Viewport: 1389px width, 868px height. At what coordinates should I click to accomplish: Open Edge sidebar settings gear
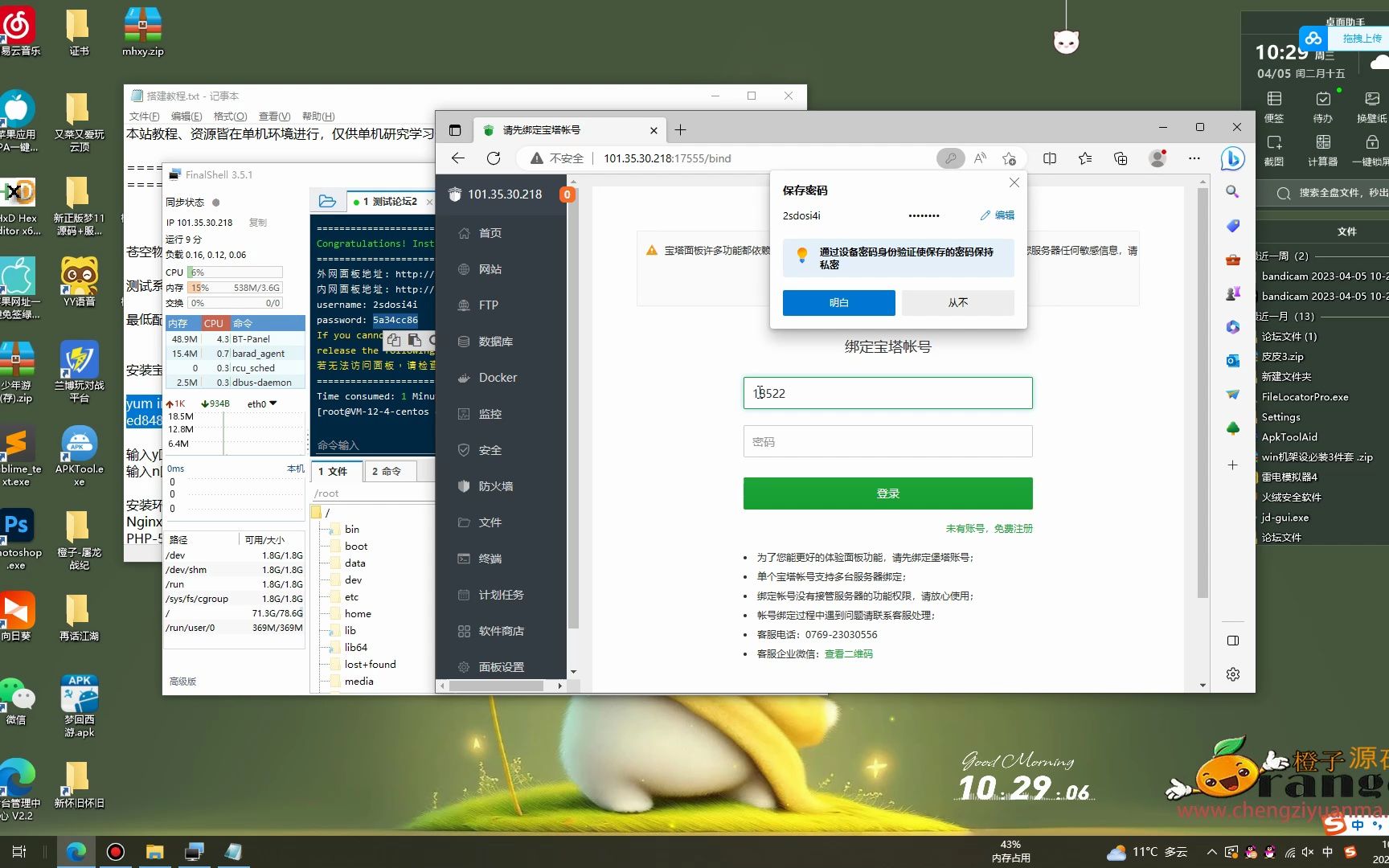pyautogui.click(x=1233, y=674)
